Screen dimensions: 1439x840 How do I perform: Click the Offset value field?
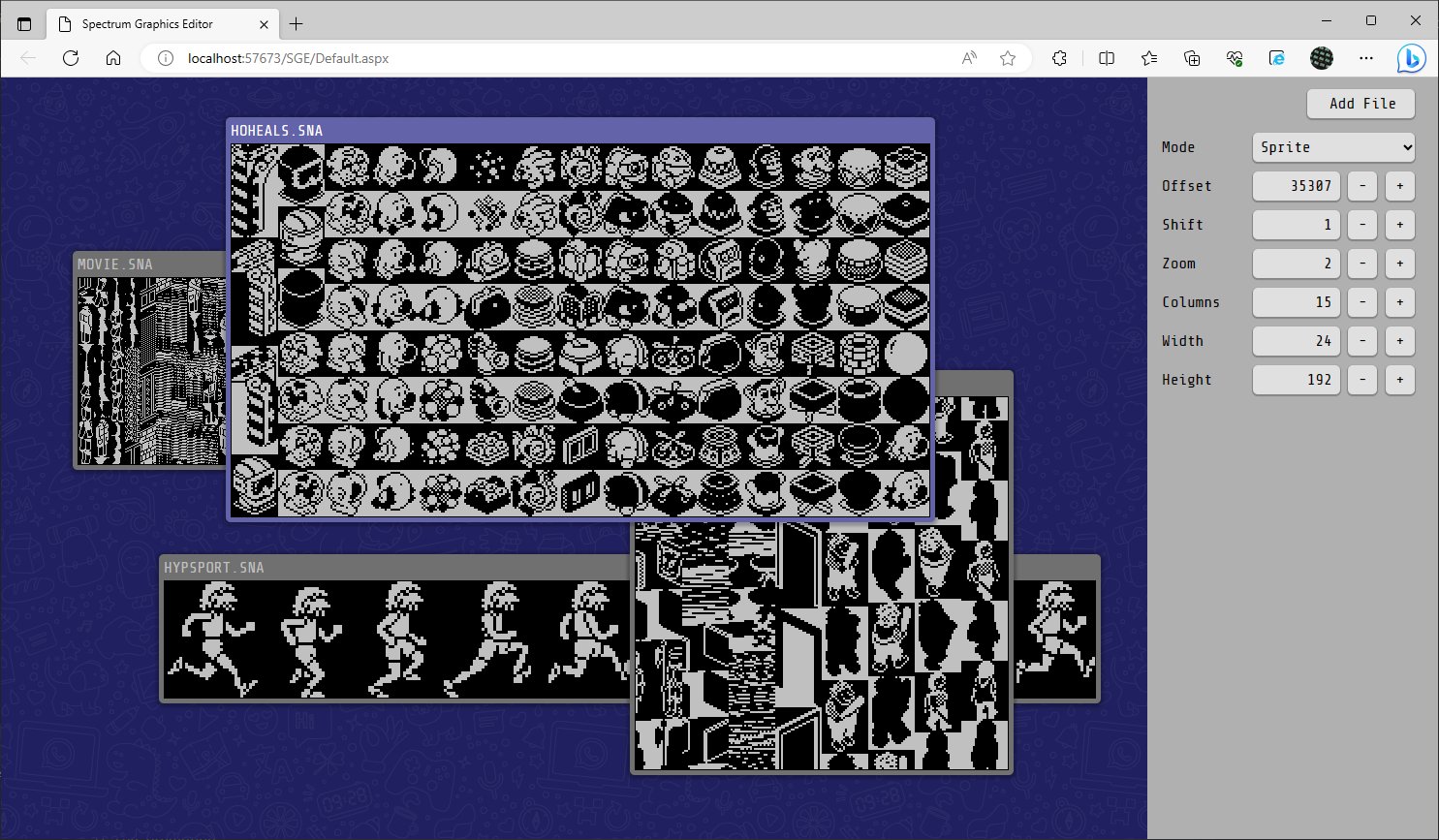[1297, 186]
